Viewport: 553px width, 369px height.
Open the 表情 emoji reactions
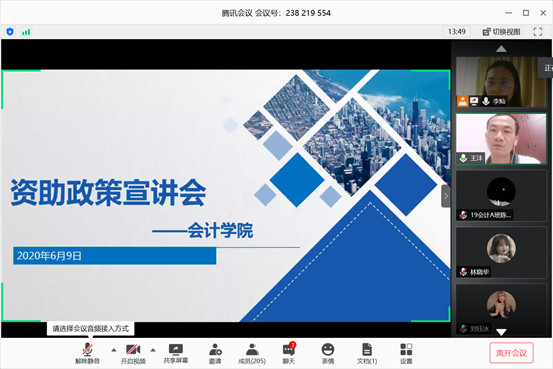[x=328, y=353]
